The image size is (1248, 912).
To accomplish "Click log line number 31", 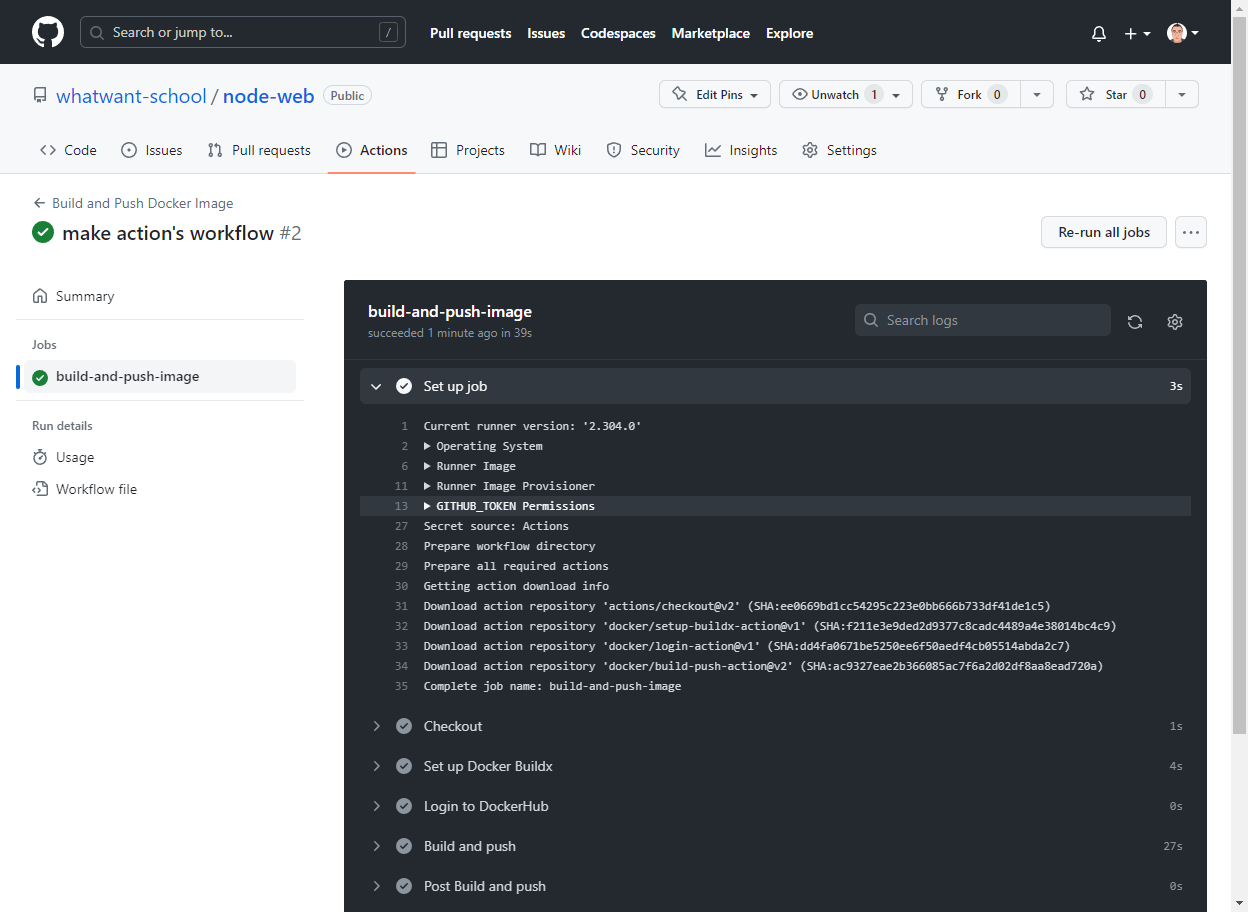I will pos(402,606).
